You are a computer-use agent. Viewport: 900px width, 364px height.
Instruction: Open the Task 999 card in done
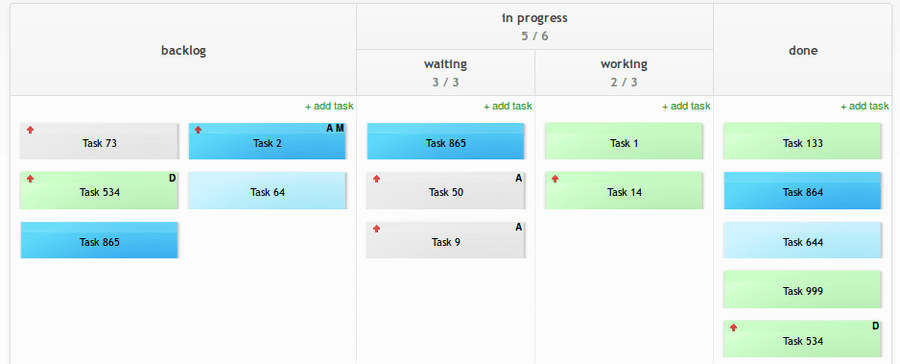[802, 289]
